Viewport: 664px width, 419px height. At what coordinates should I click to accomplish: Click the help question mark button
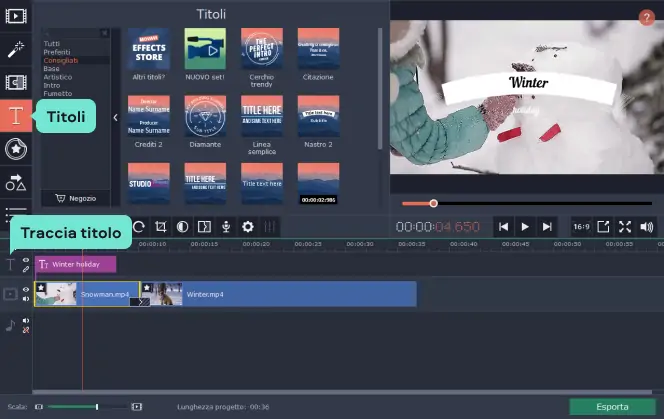(646, 18)
